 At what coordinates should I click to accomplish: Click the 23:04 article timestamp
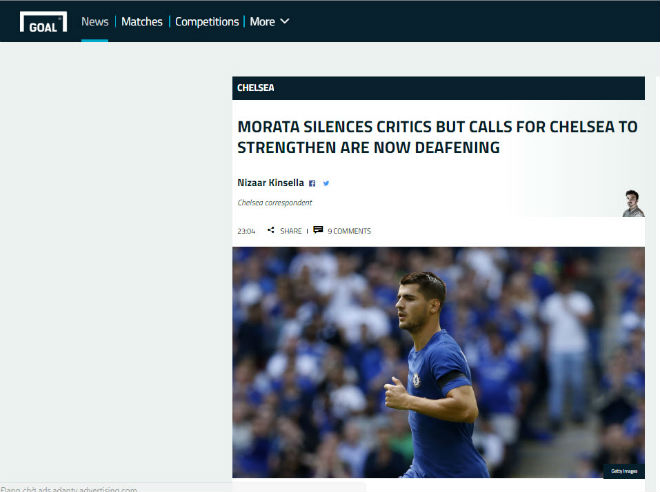(246, 231)
